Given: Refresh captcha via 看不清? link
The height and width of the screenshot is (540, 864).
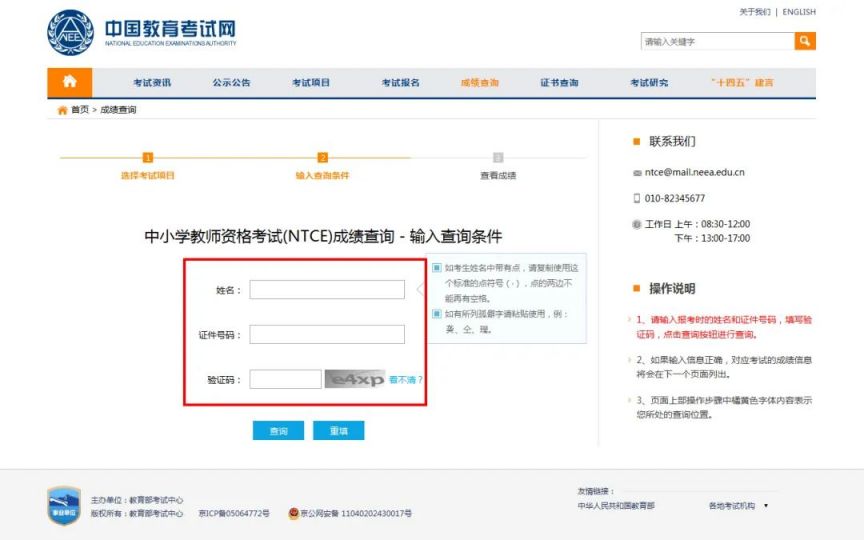Looking at the screenshot, I should point(406,380).
